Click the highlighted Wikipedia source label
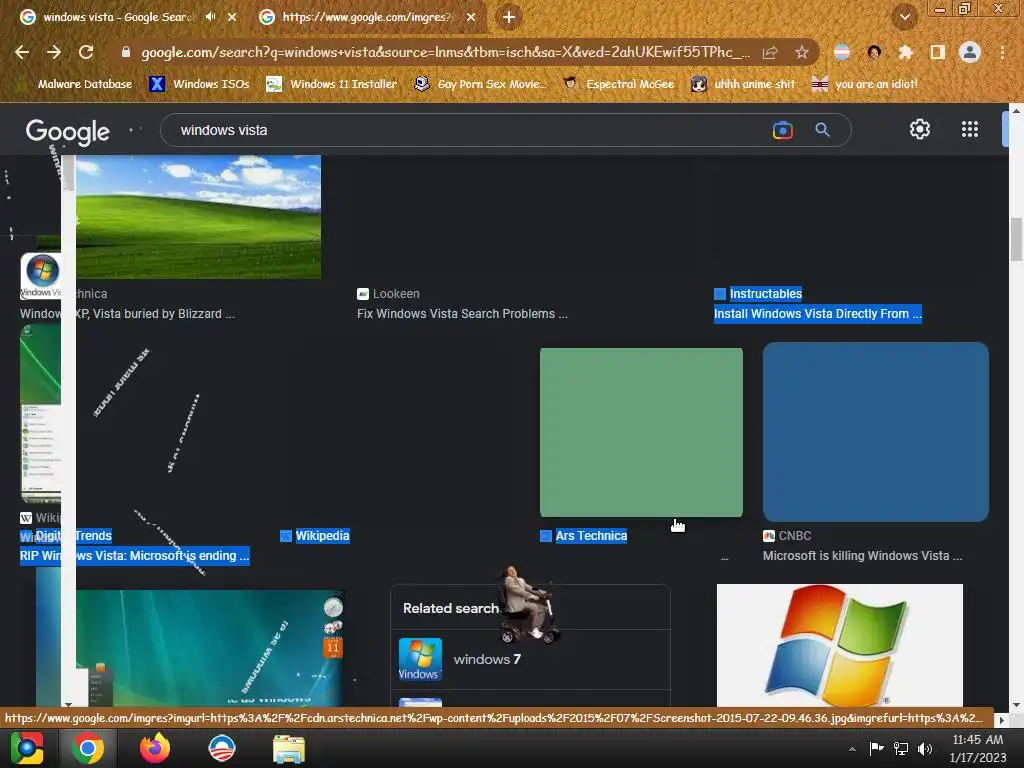Viewport: 1024px width, 768px height. (323, 536)
